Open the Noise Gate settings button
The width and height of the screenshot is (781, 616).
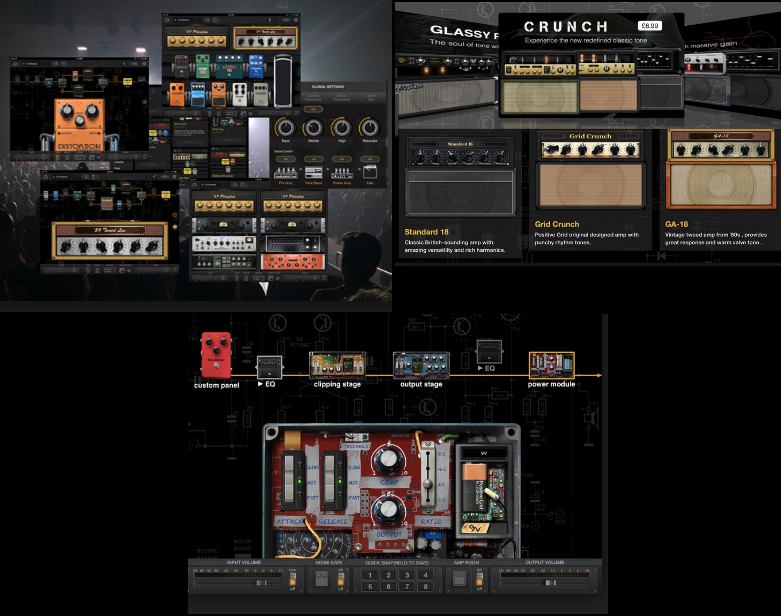point(322,579)
